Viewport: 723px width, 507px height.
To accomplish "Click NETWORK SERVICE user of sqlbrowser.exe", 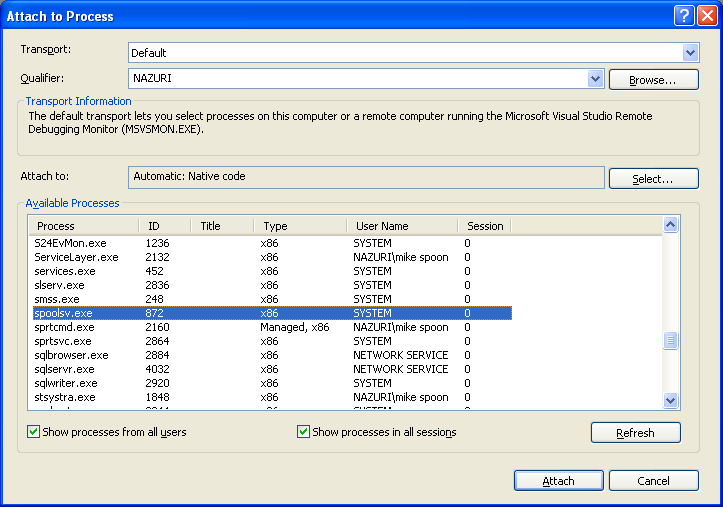I will pos(401,355).
